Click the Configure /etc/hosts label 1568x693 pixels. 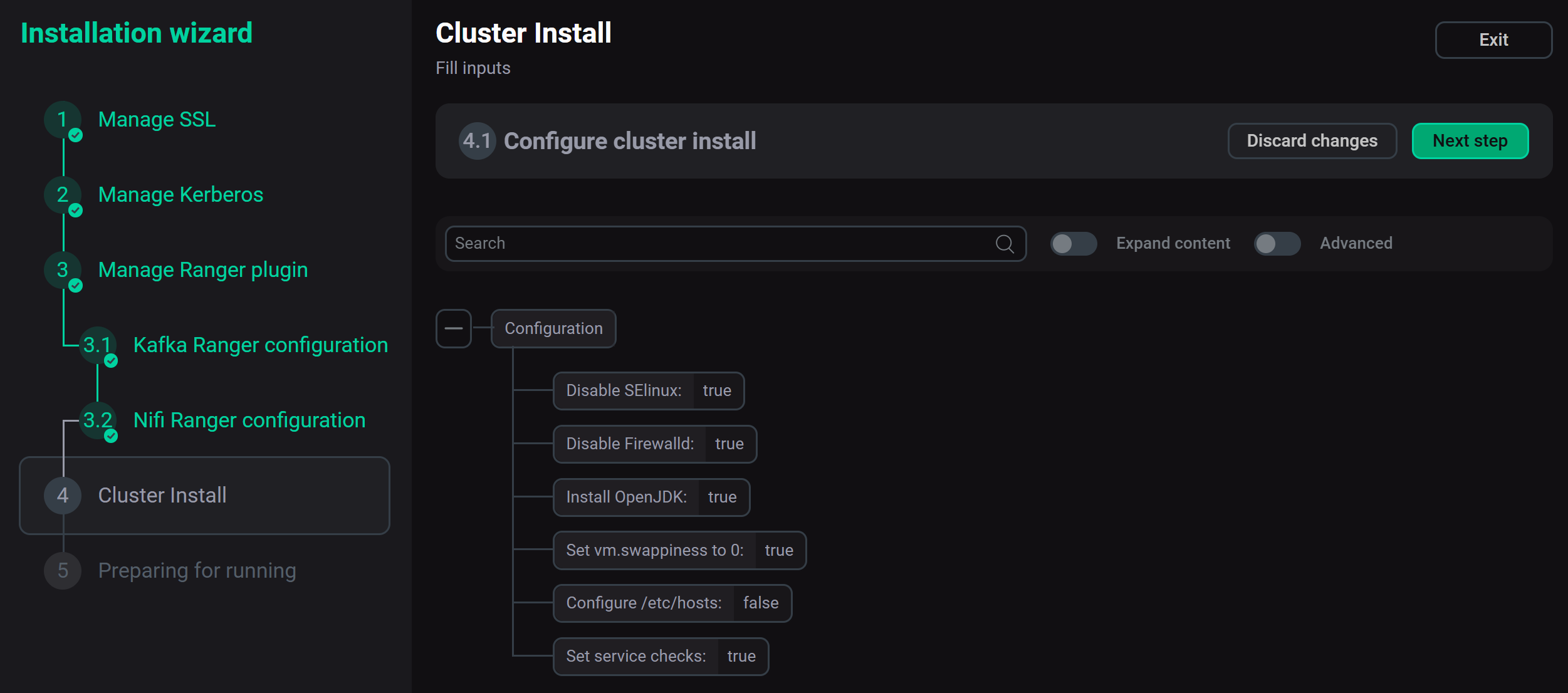click(644, 603)
